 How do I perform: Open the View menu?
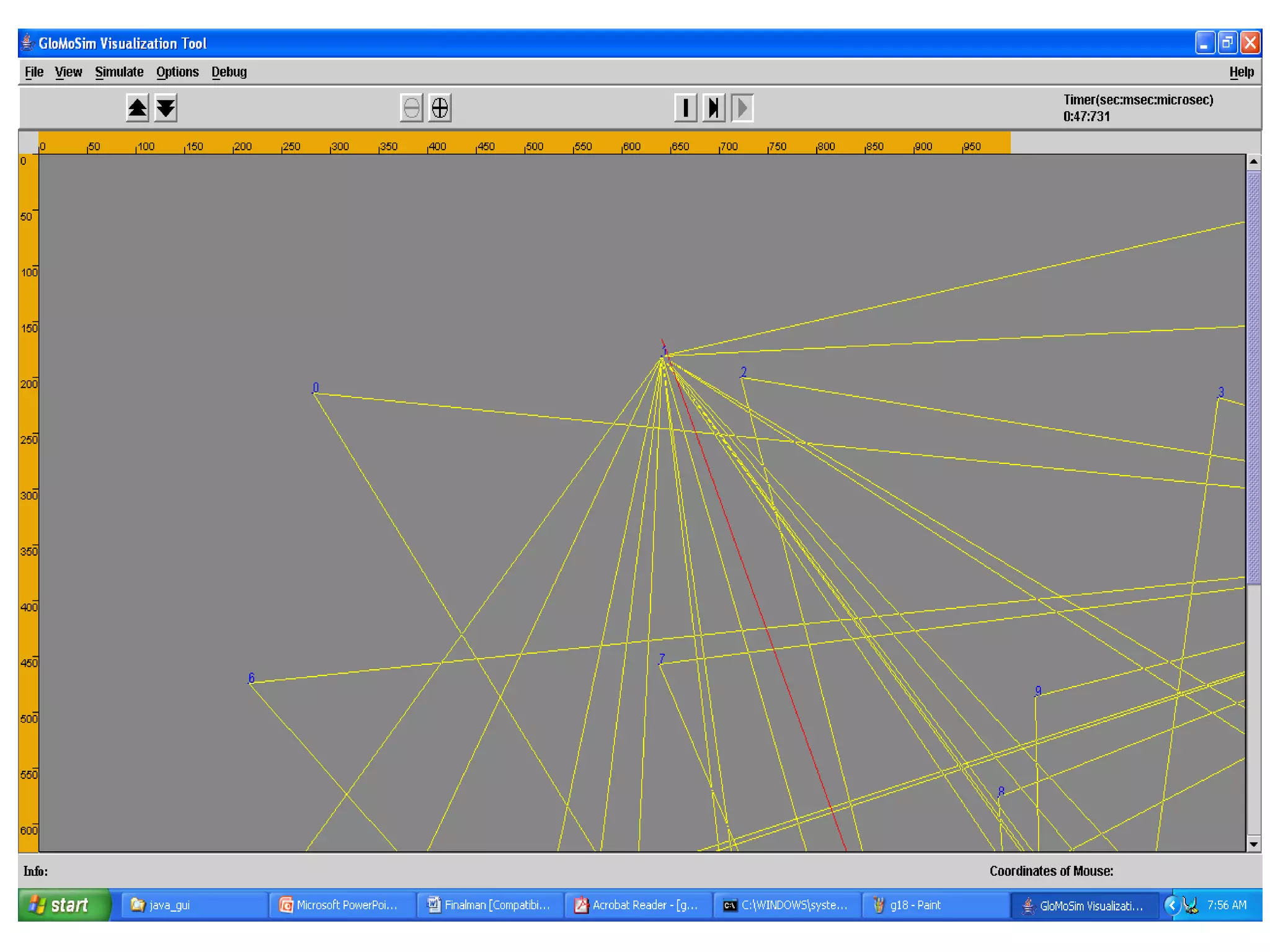click(x=68, y=72)
